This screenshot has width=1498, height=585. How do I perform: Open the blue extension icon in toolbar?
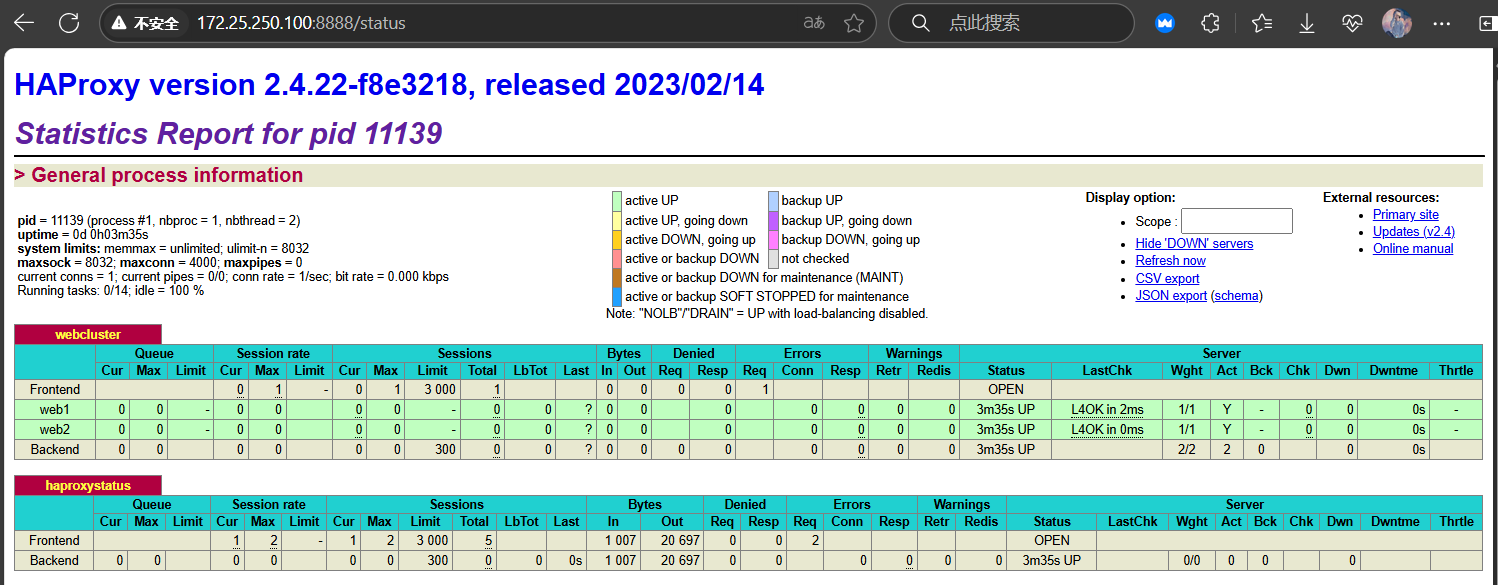pyautogui.click(x=1165, y=23)
